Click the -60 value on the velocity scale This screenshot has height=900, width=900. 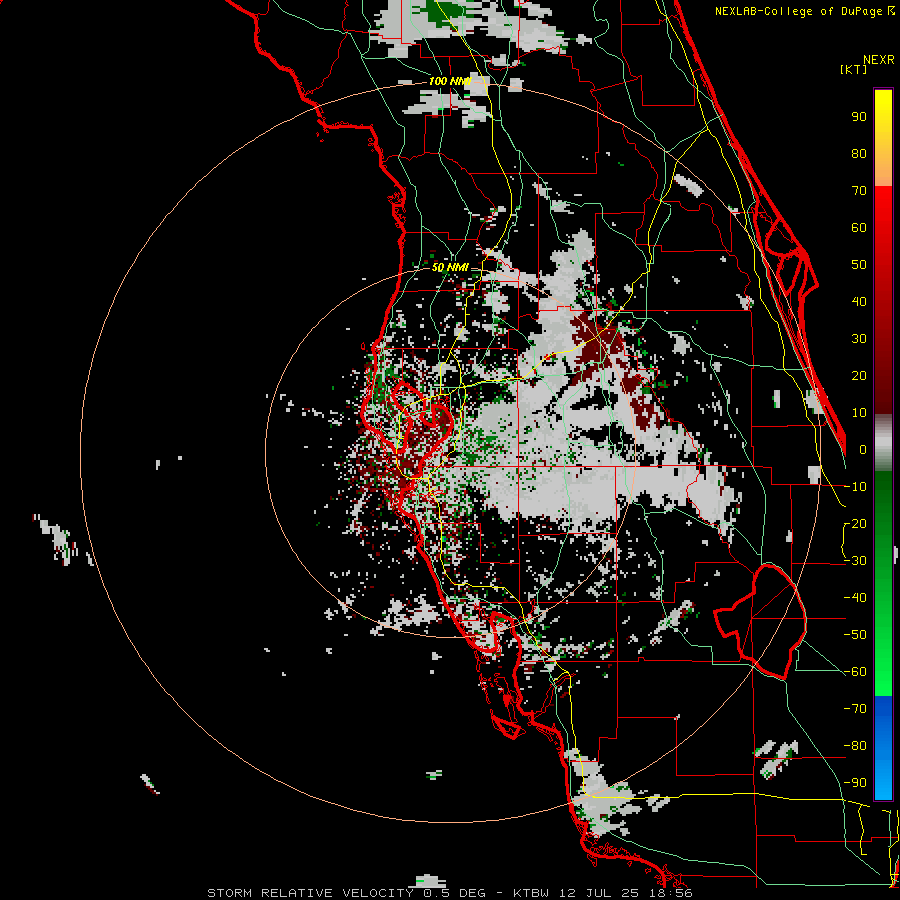point(855,672)
